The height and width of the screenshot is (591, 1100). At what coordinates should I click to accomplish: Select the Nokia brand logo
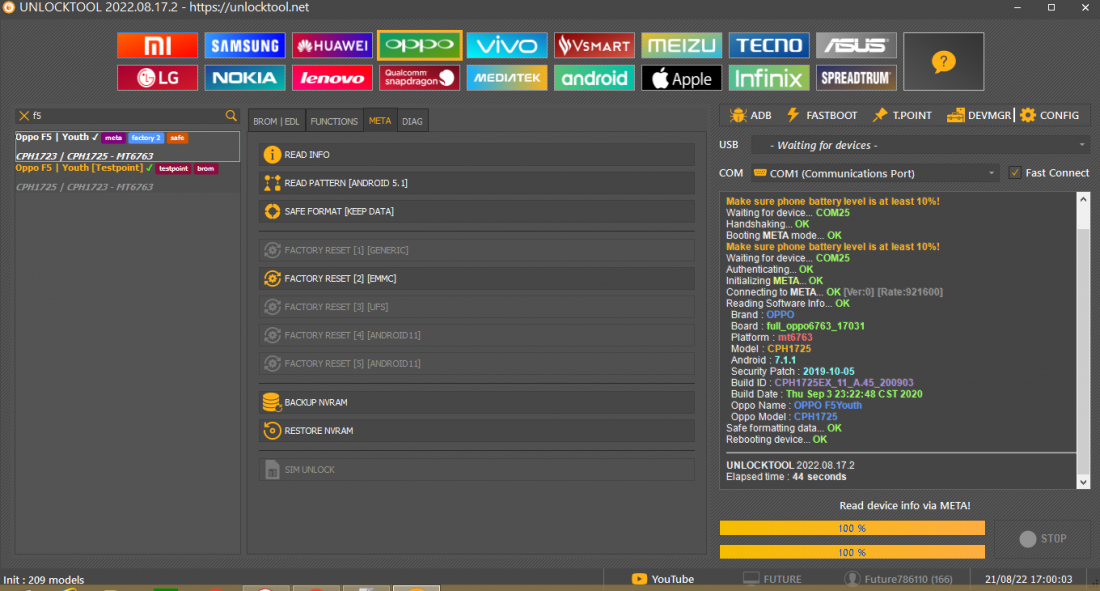coord(245,78)
